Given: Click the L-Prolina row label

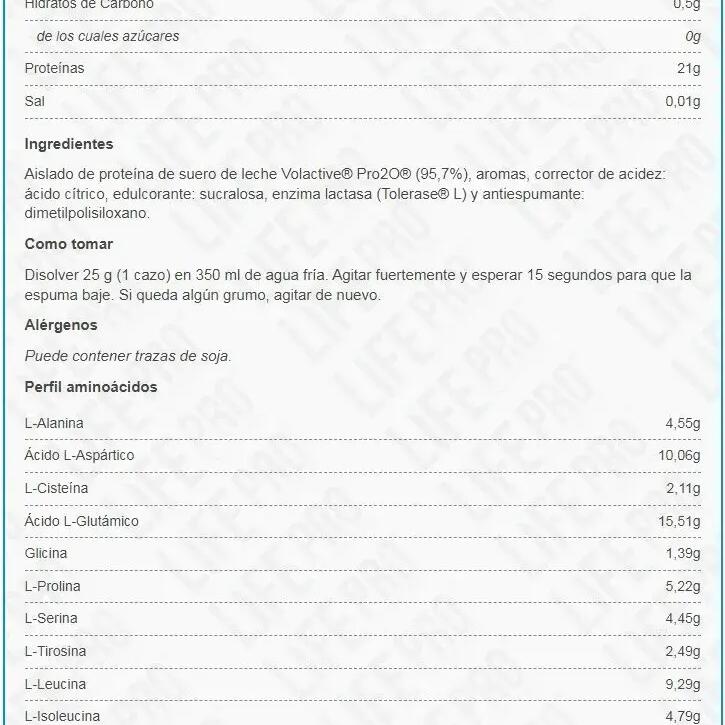Looking at the screenshot, I should click(x=52, y=586).
